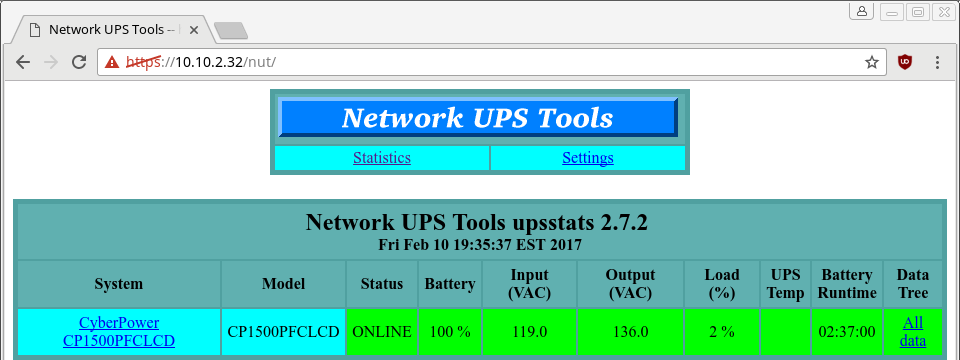Select the Network UPS Tools browser tab

(113, 29)
